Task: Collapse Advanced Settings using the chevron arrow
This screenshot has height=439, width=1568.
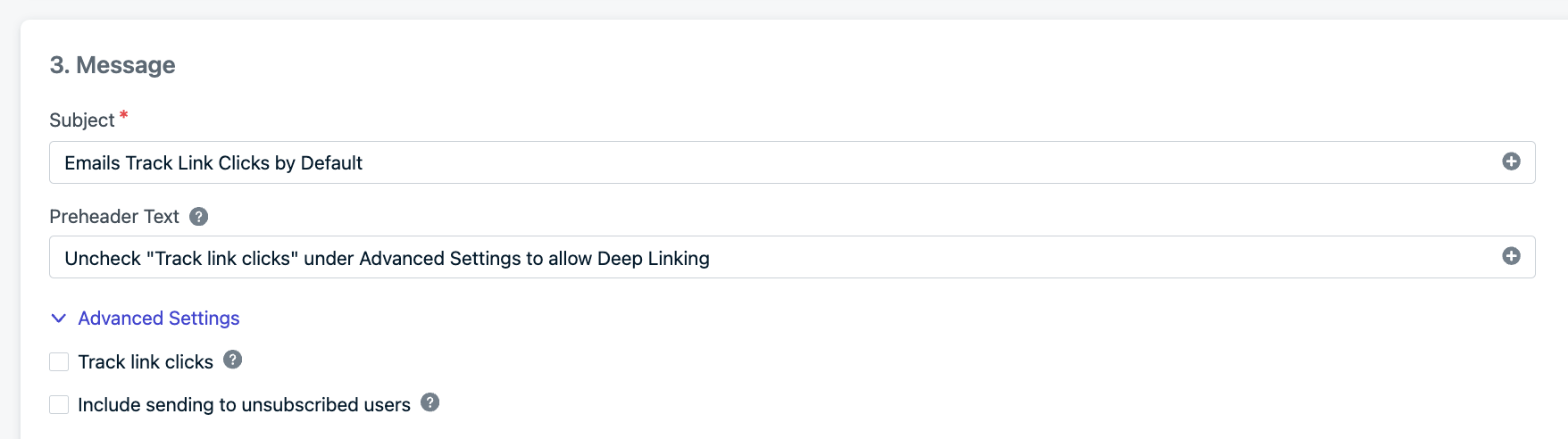Action: pyautogui.click(x=59, y=319)
